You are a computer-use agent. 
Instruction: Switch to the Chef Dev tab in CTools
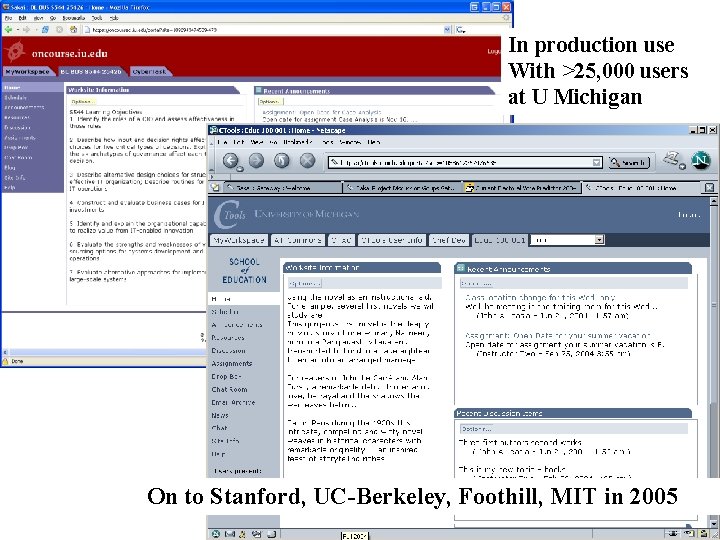(x=449, y=240)
